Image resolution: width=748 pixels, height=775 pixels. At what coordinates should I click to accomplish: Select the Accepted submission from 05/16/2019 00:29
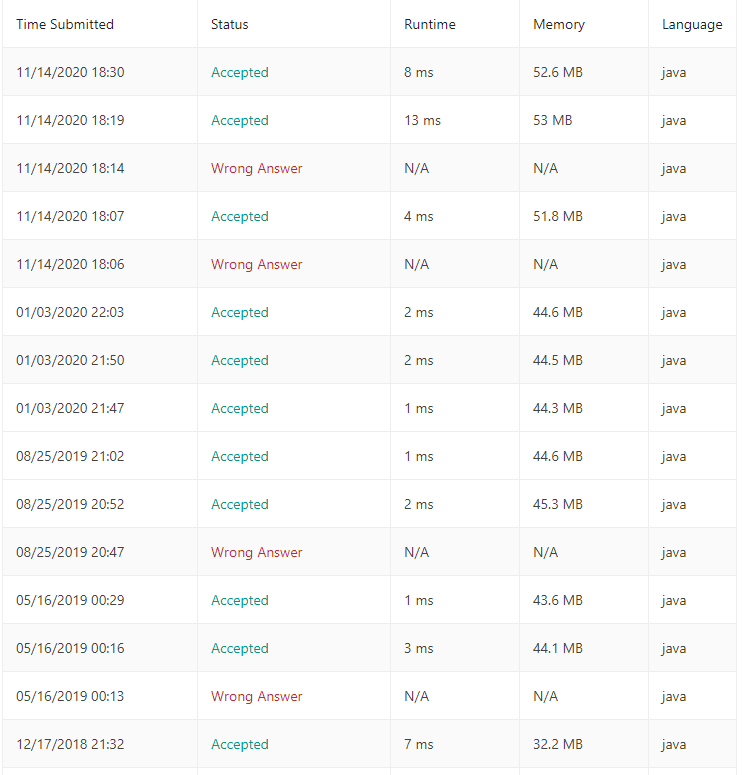pos(240,600)
